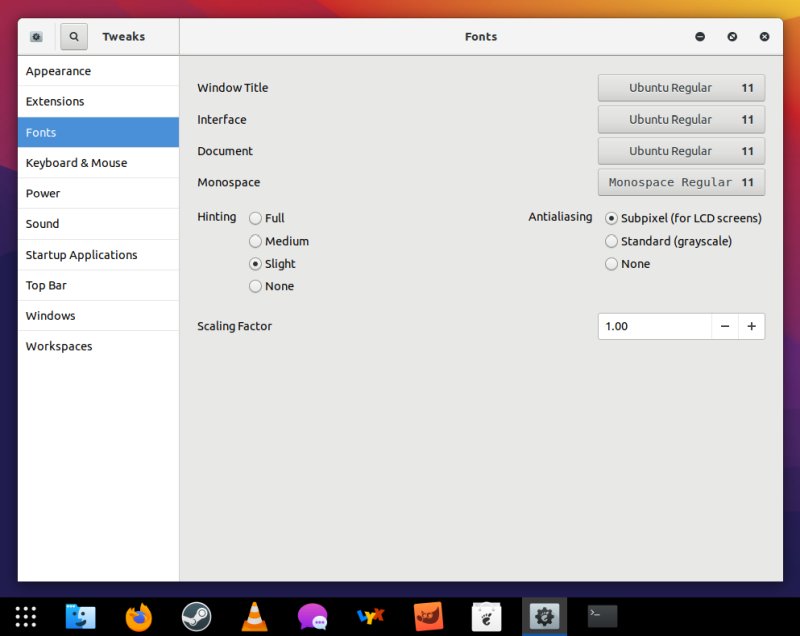
Task: Change the Monospace font
Action: tap(681, 182)
